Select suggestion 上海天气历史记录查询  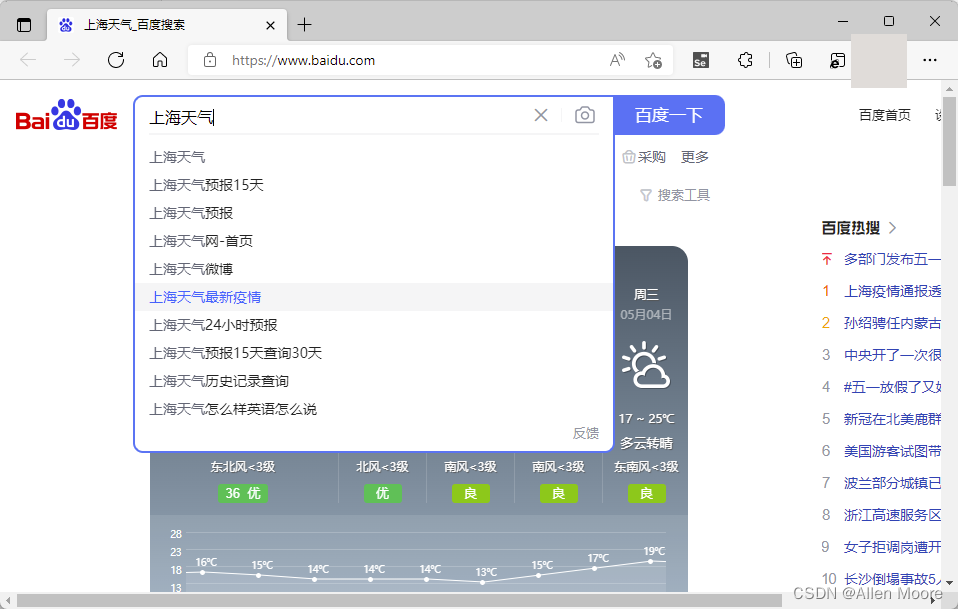(x=373, y=381)
